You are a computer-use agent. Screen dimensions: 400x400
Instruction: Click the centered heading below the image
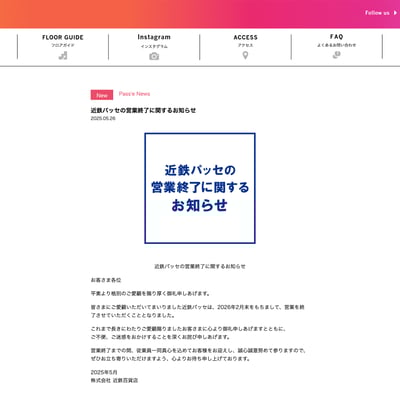pos(200,266)
